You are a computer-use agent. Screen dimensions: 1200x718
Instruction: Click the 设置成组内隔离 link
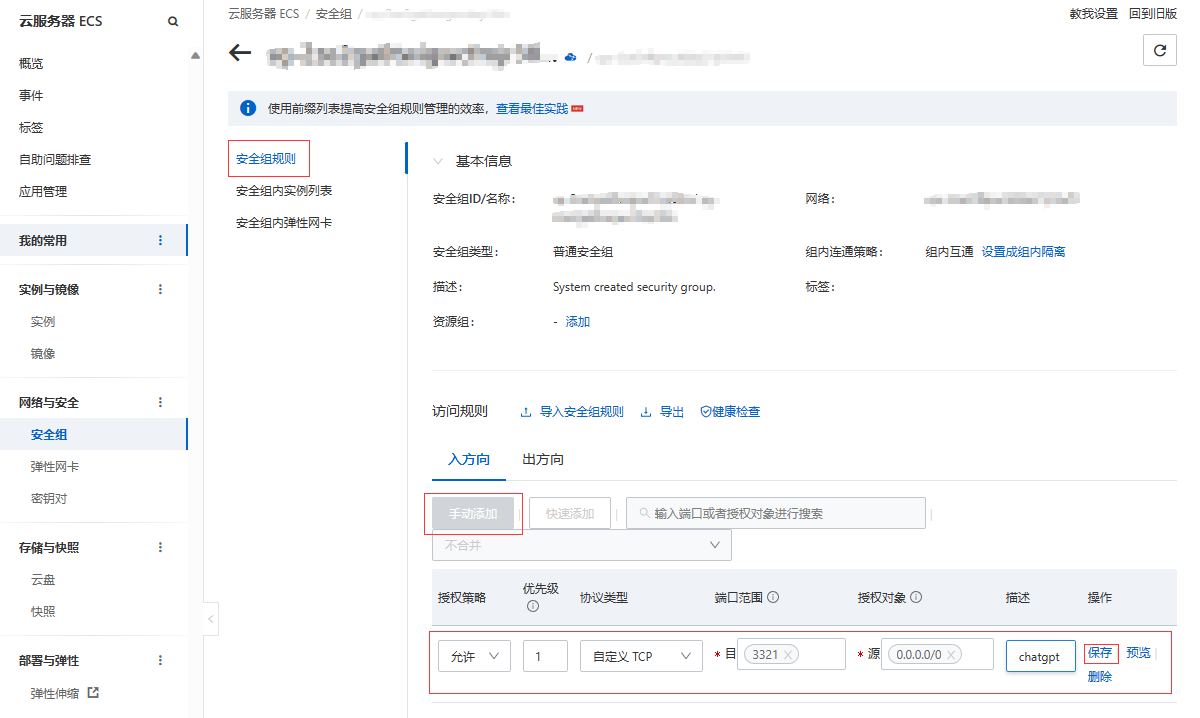[x=1023, y=252]
